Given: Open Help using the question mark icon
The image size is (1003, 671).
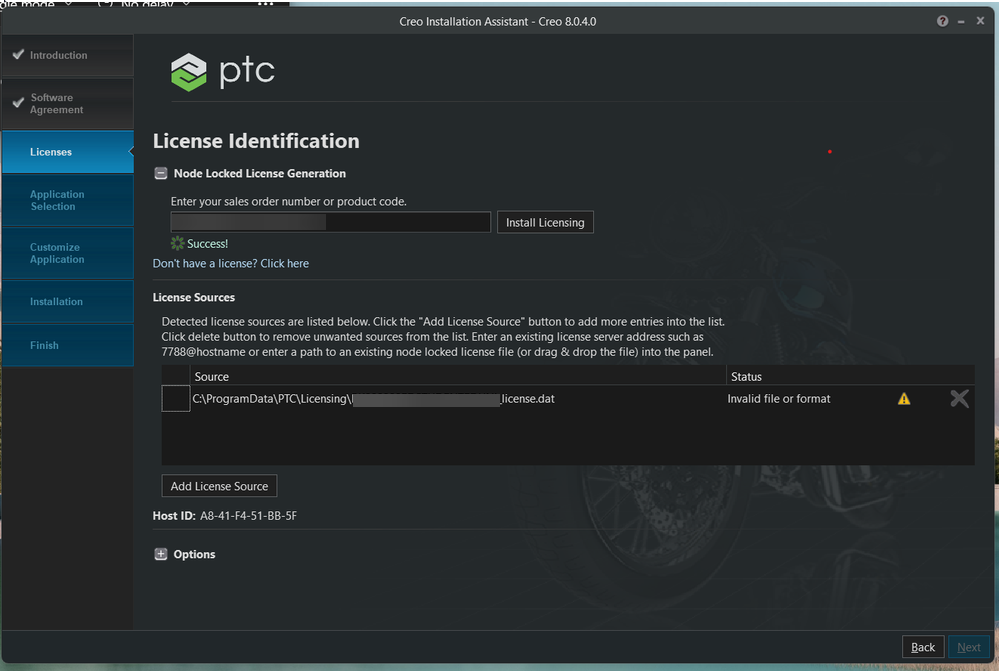Looking at the screenshot, I should 941,20.
